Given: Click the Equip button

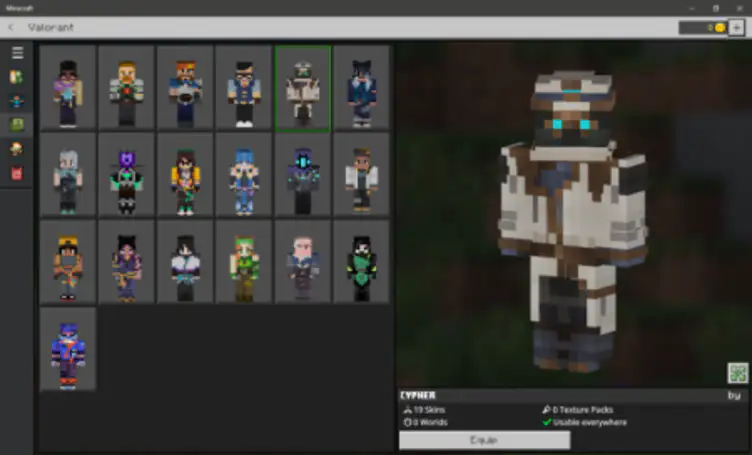Looking at the screenshot, I should (x=484, y=440).
